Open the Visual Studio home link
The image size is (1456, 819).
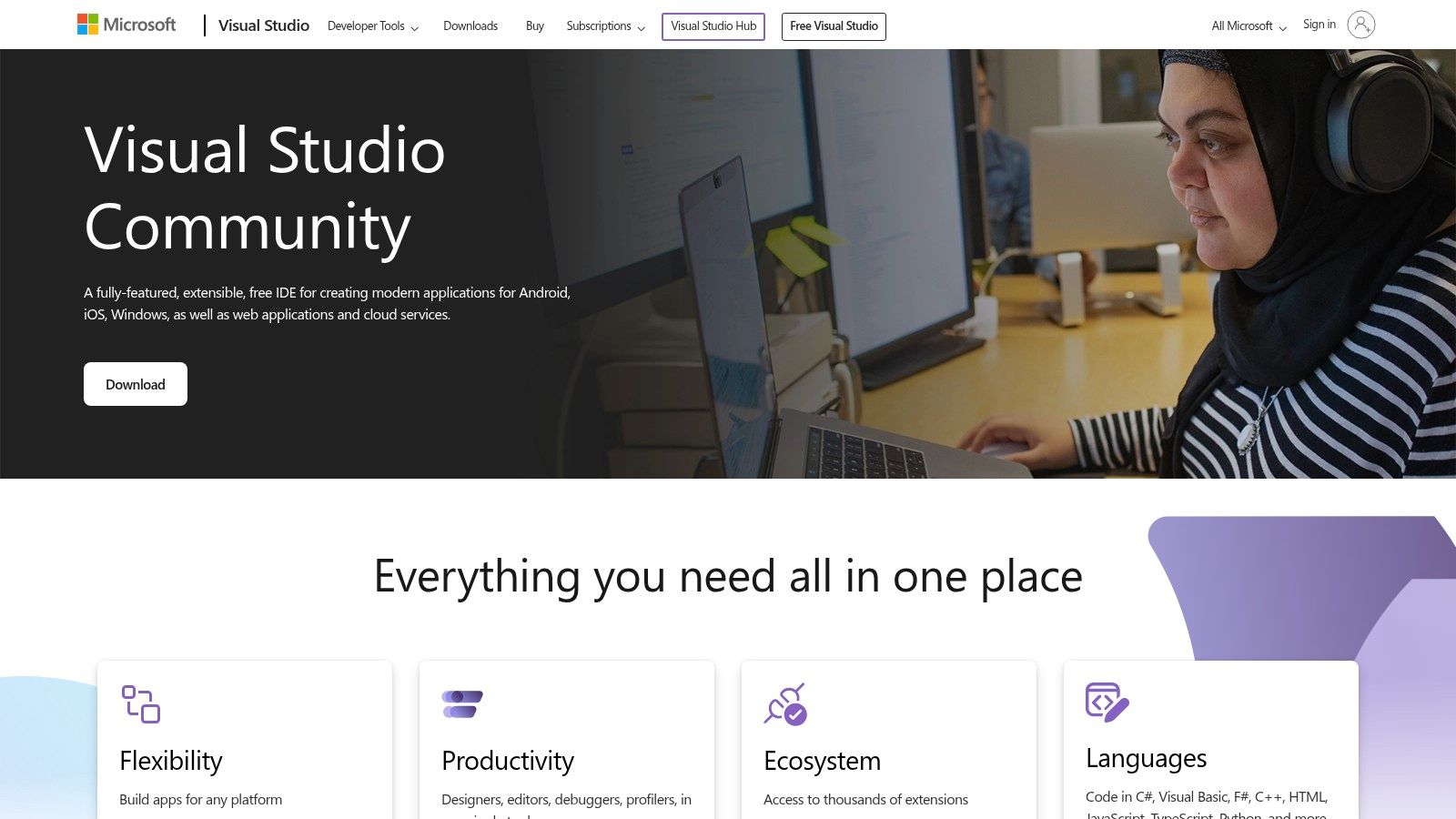tap(264, 25)
